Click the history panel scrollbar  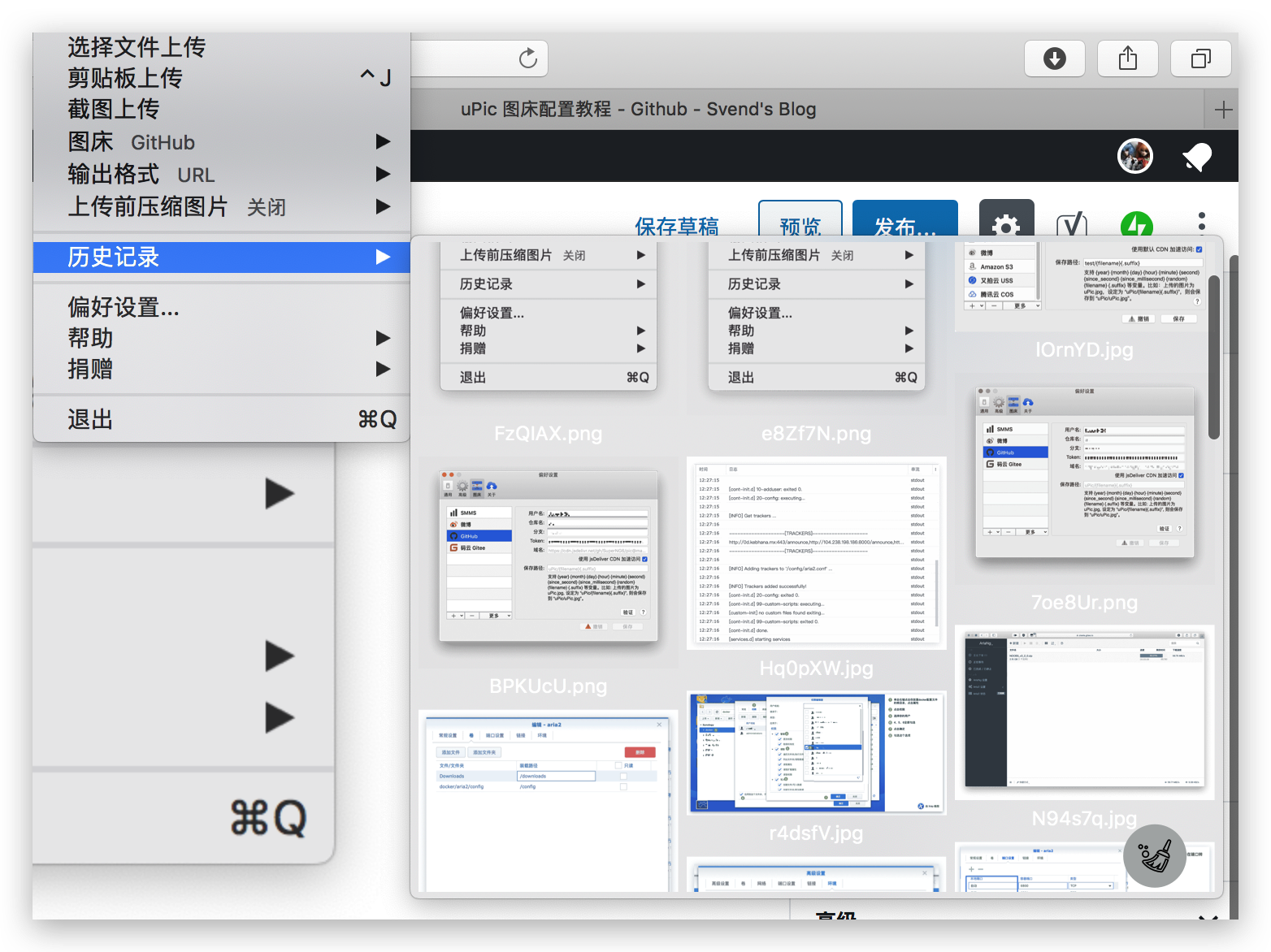click(1214, 357)
